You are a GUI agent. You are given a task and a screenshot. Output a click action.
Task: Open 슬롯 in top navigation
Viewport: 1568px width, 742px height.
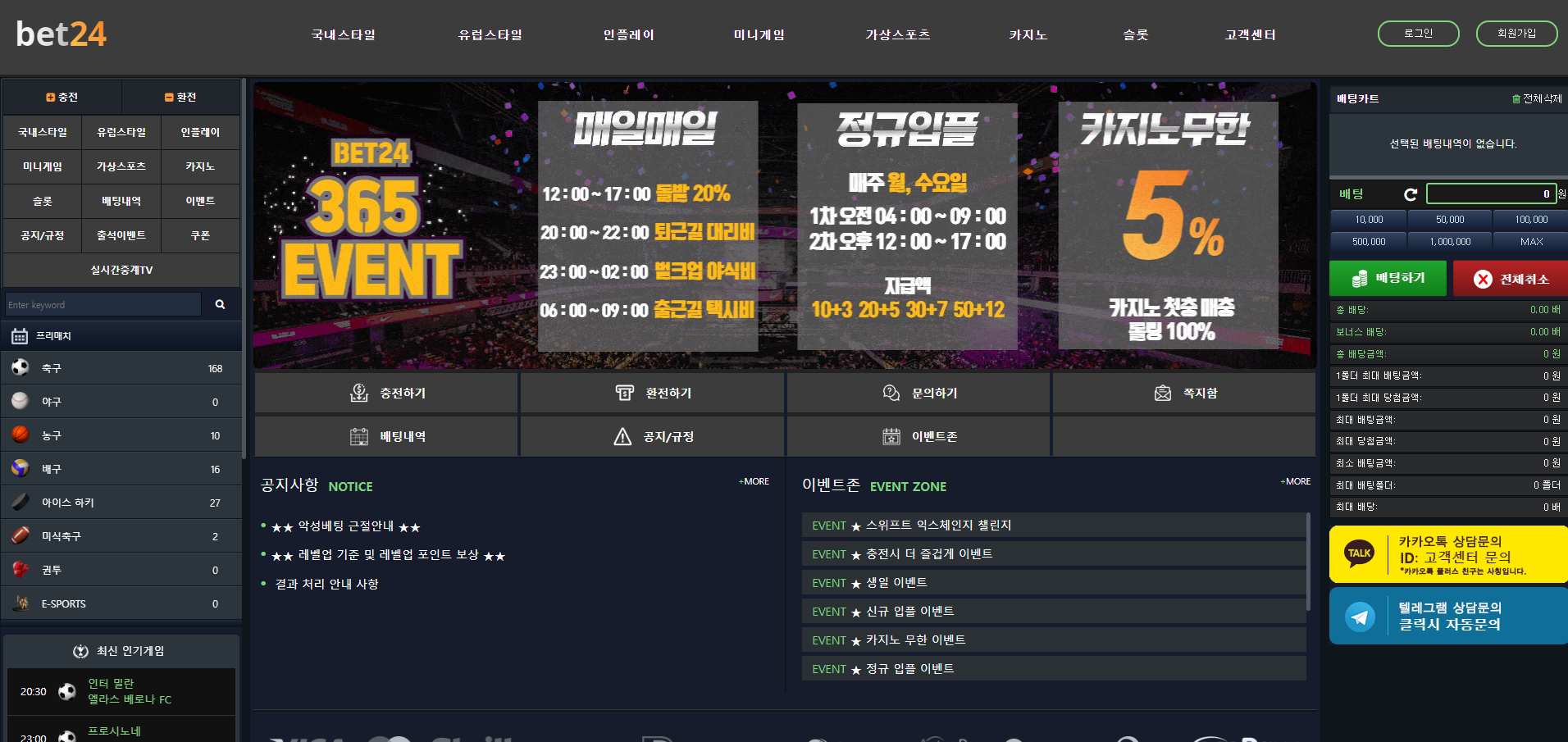pos(1136,34)
